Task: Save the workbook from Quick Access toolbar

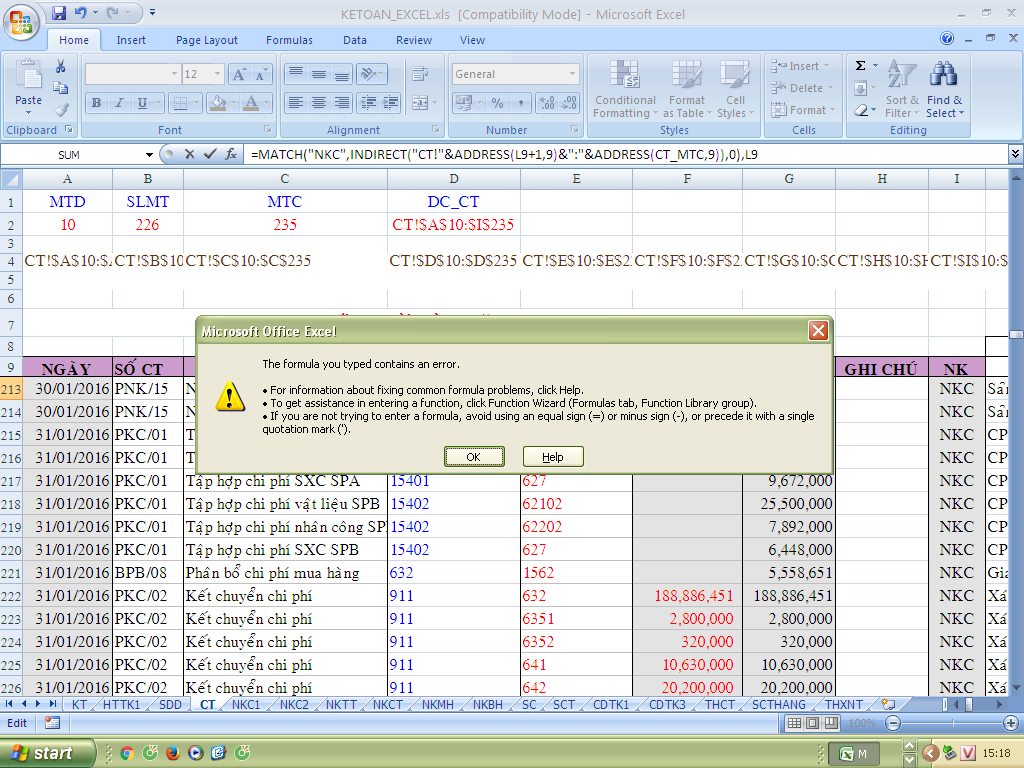Action: point(59,12)
